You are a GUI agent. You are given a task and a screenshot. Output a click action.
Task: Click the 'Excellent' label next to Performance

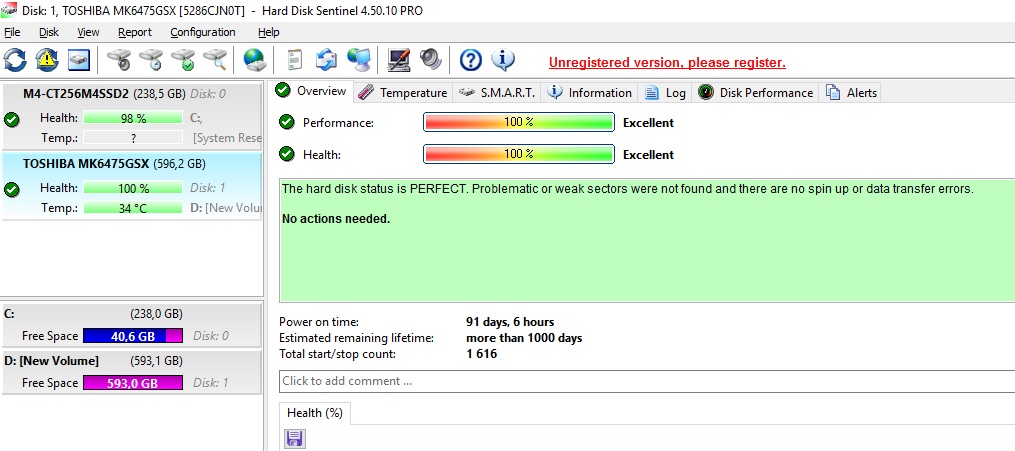tap(649, 123)
